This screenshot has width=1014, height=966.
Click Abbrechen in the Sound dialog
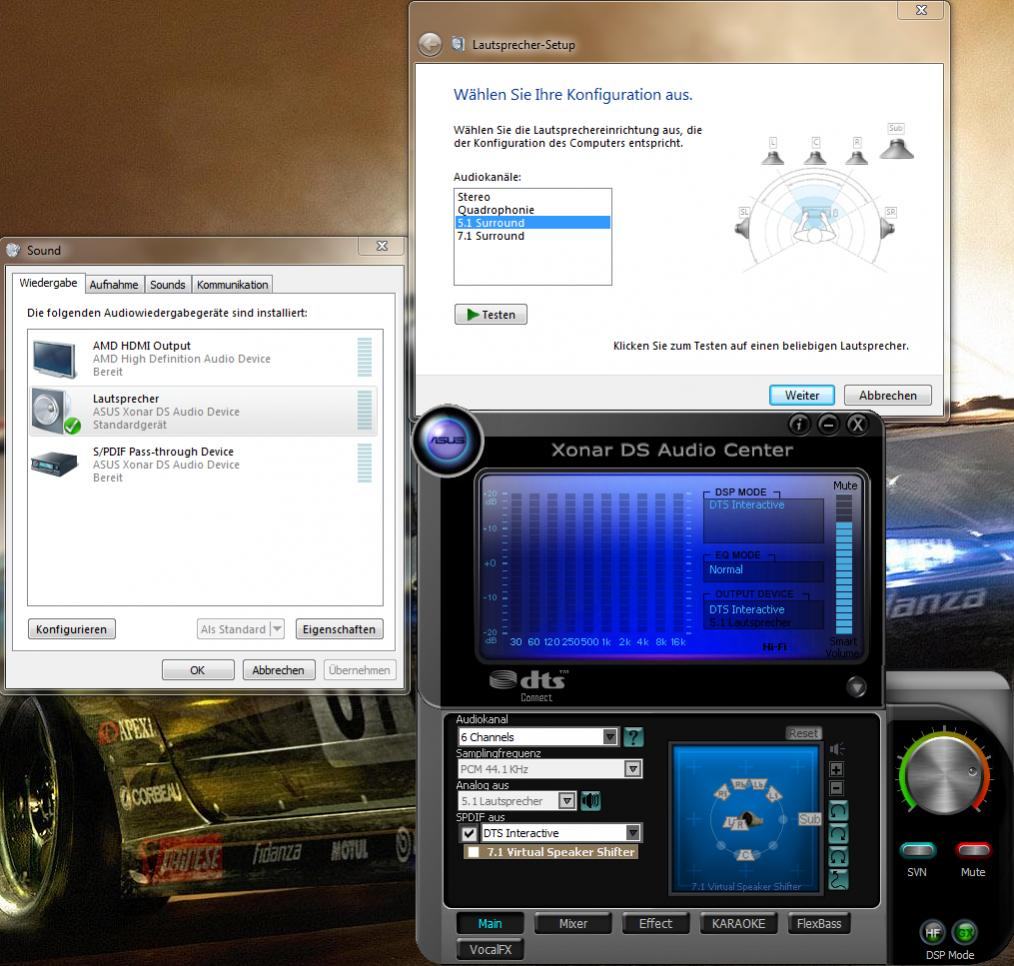pos(278,670)
